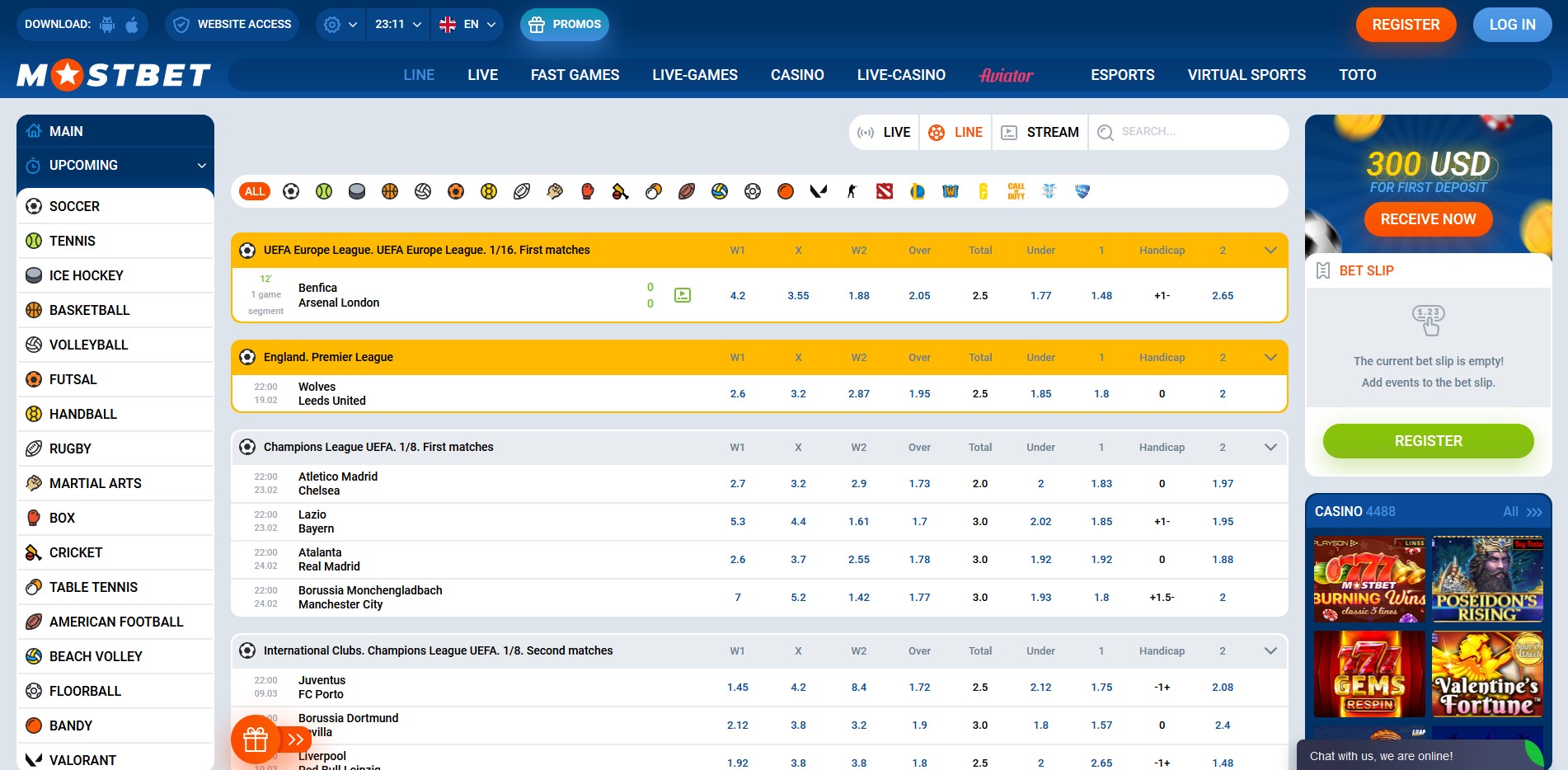
Task: Go to MAIN in the left sidebar
Action: (115, 131)
